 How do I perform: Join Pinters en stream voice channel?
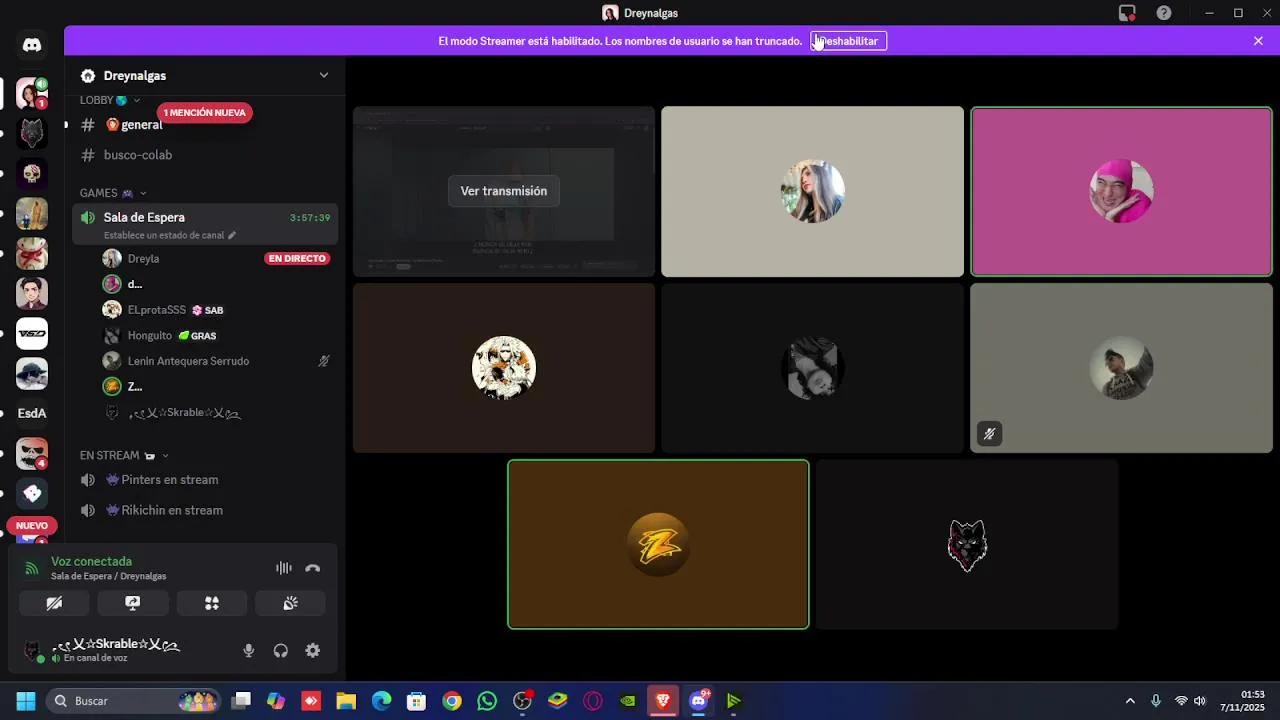pyautogui.click(x=205, y=480)
